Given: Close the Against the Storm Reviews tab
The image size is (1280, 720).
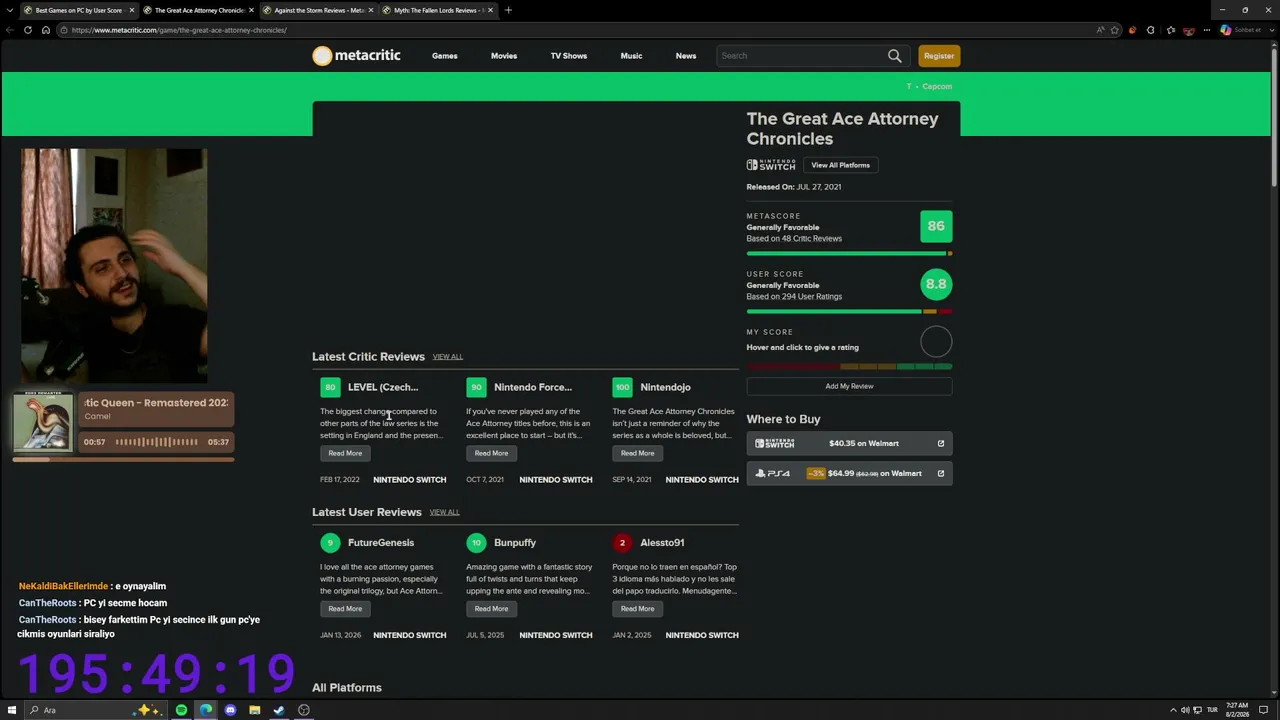Looking at the screenshot, I should (371, 10).
